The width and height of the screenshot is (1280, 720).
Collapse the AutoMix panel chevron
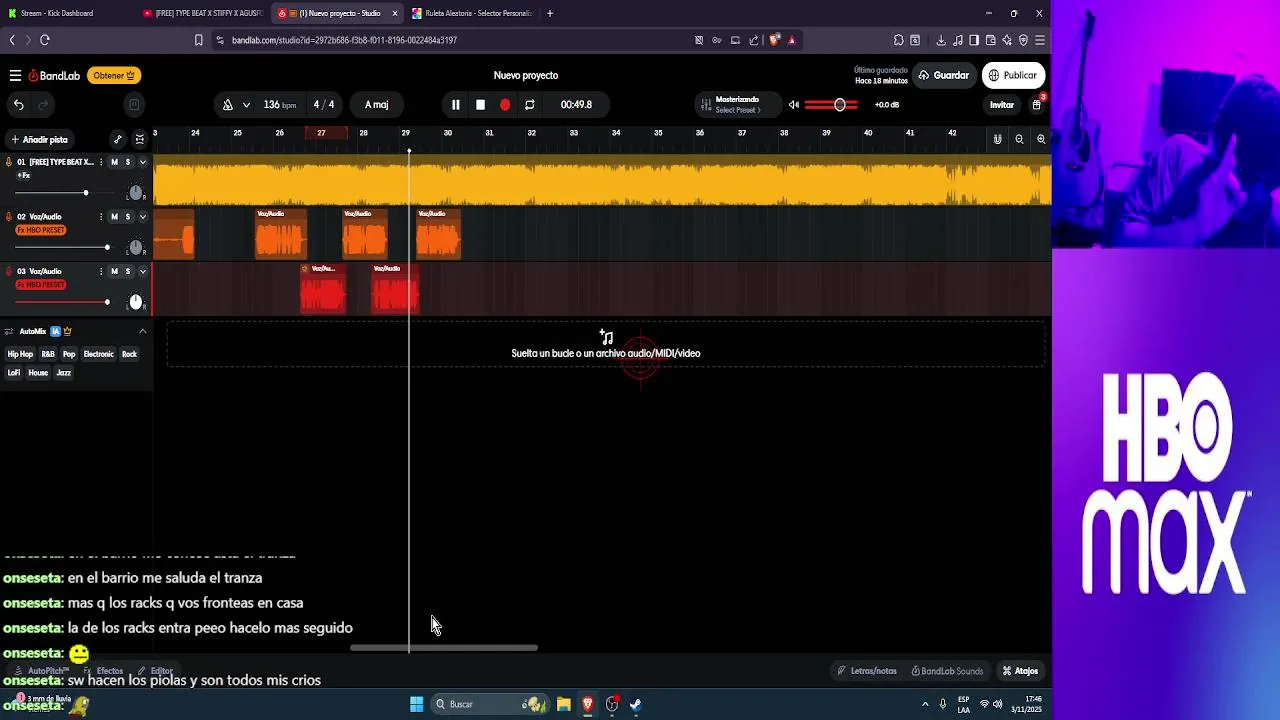142,331
